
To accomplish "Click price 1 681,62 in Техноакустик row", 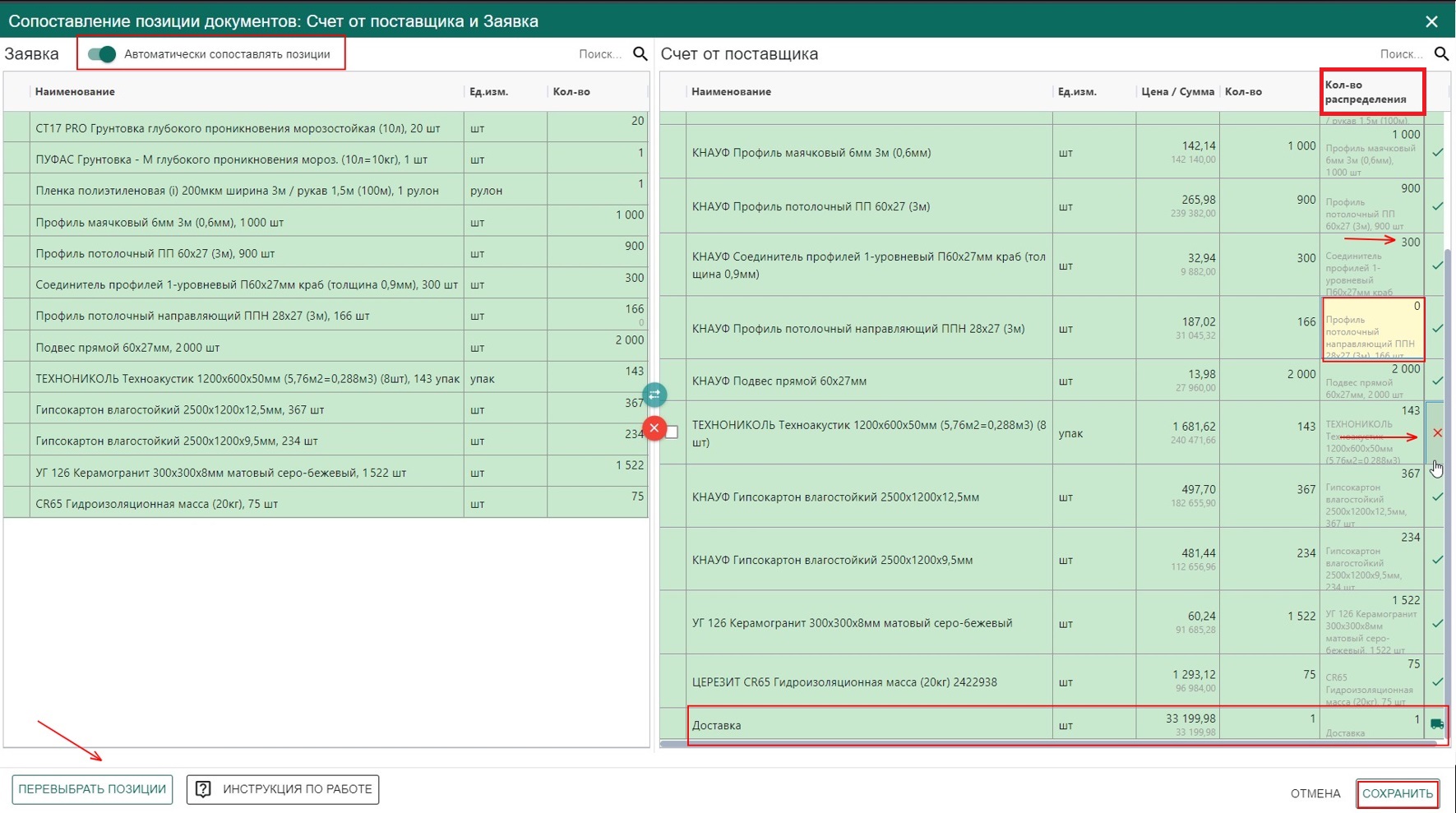I will coord(1194,427).
